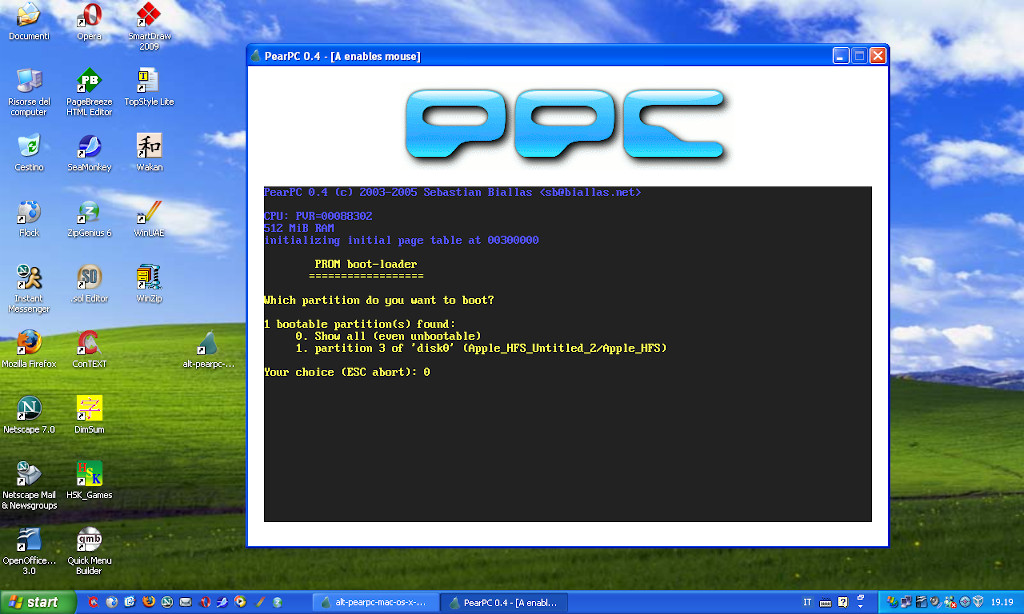
Task: Launch SeaMonkey from the Quick Launch bar
Action: point(223,602)
